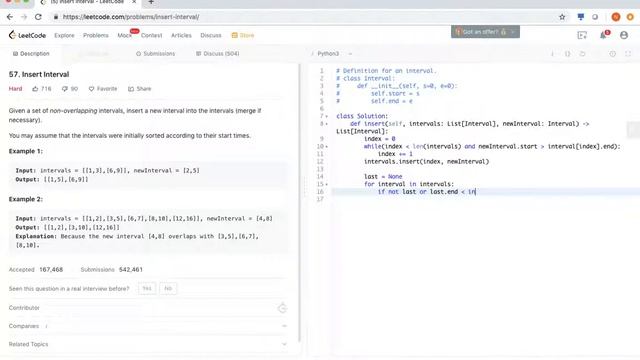Viewport: 640px width, 360px height.
Task: Reset code to default icon
Action: pyautogui.click(x=582, y=53)
